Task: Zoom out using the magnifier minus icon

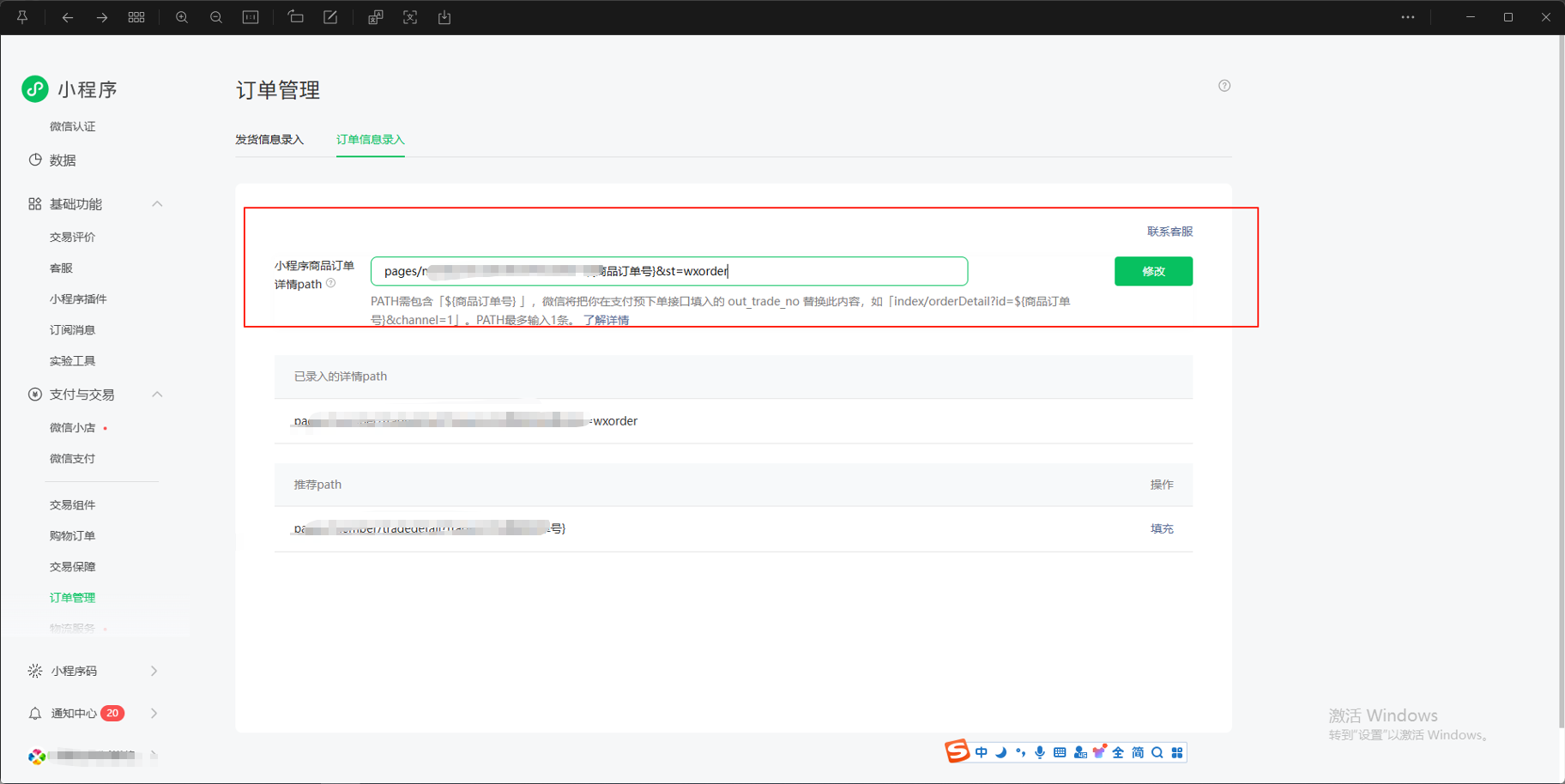Action: click(x=216, y=17)
